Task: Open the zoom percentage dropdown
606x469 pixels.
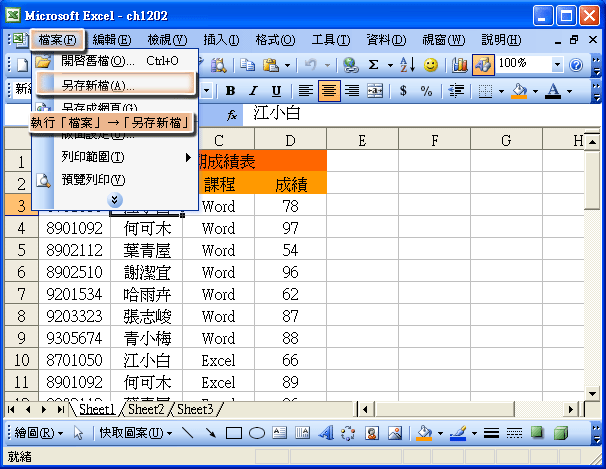Action: coord(557,64)
